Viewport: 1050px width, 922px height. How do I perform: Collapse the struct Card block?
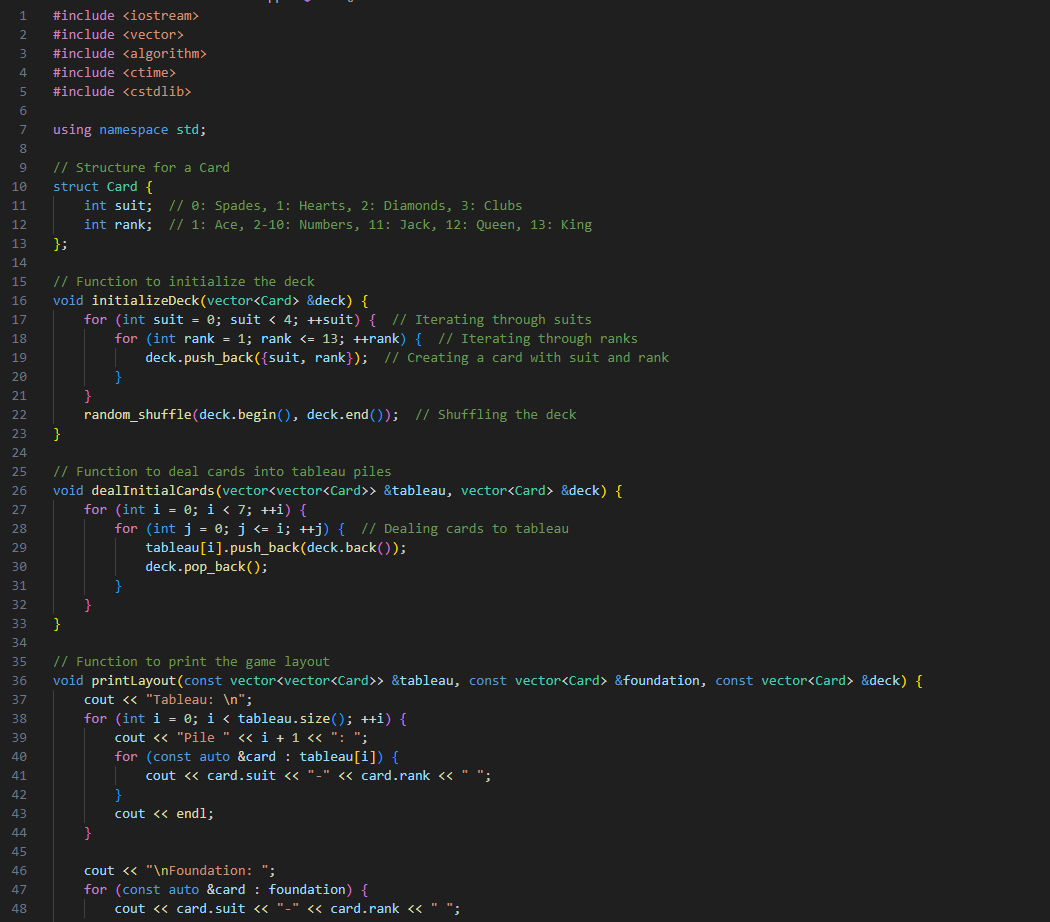coord(38,186)
